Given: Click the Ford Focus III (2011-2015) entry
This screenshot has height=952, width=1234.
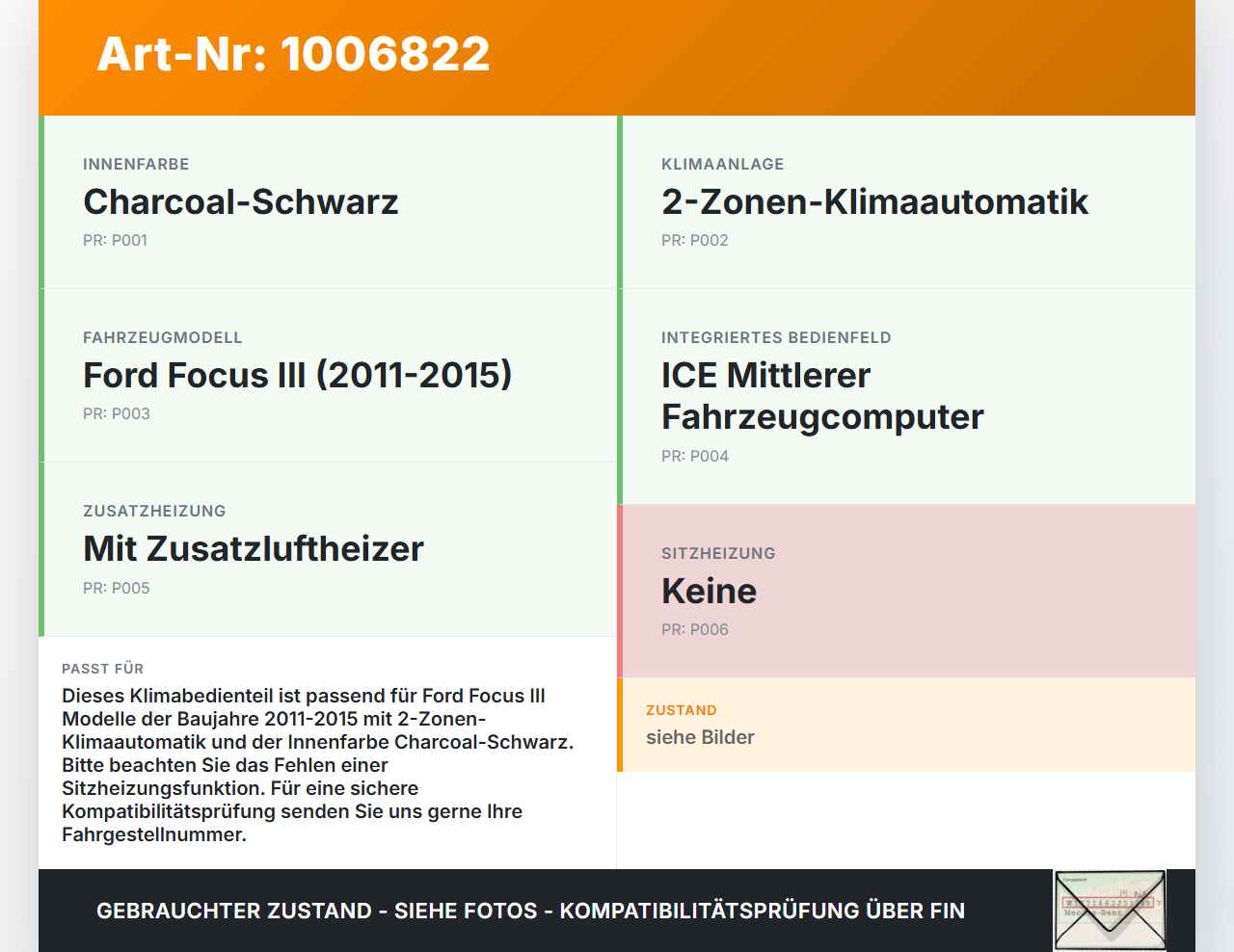Looking at the screenshot, I should click(x=297, y=375).
